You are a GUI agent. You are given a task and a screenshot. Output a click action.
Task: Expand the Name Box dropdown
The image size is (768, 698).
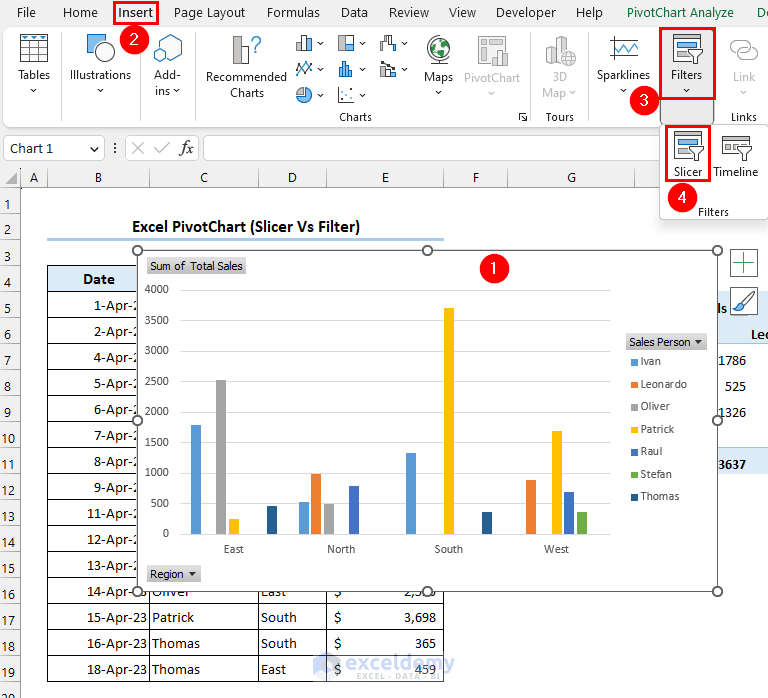point(94,148)
